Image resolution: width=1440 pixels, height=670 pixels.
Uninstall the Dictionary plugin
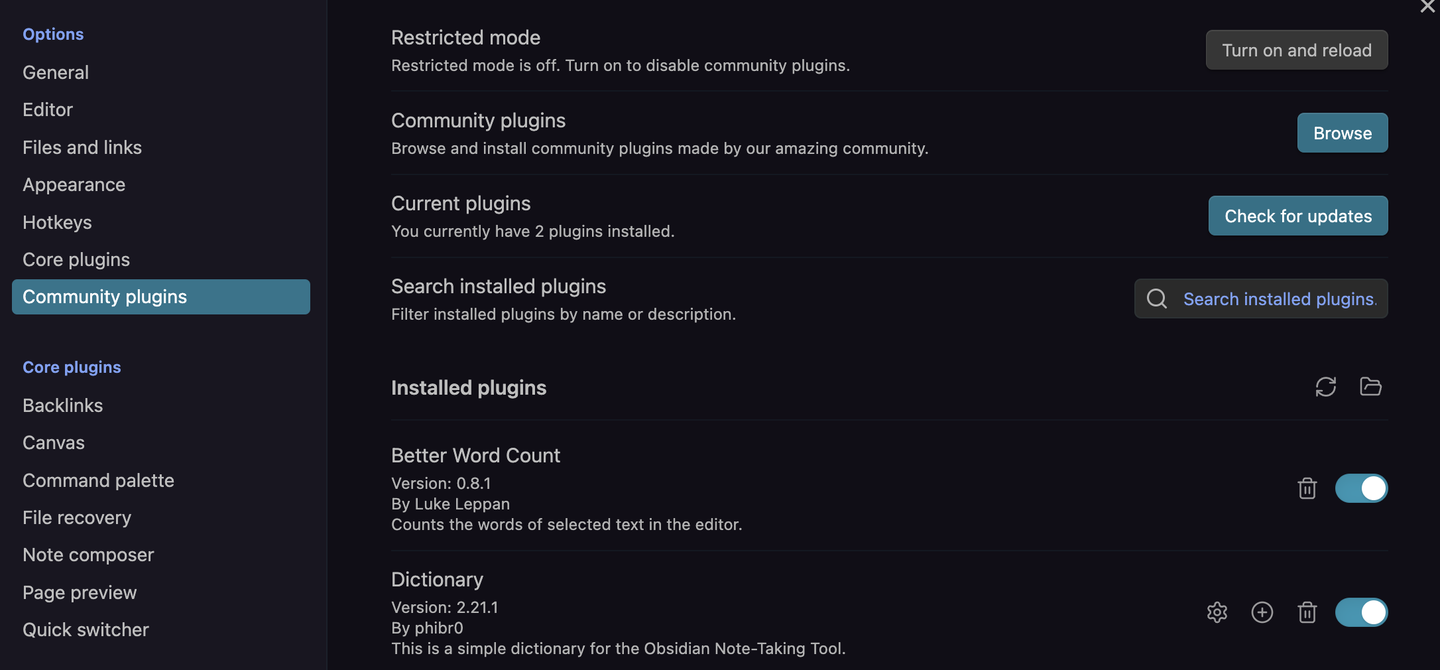click(x=1307, y=612)
